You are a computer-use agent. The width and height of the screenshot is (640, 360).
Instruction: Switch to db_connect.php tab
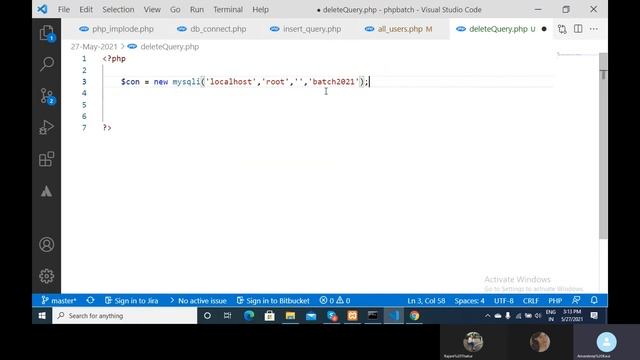pos(212,29)
